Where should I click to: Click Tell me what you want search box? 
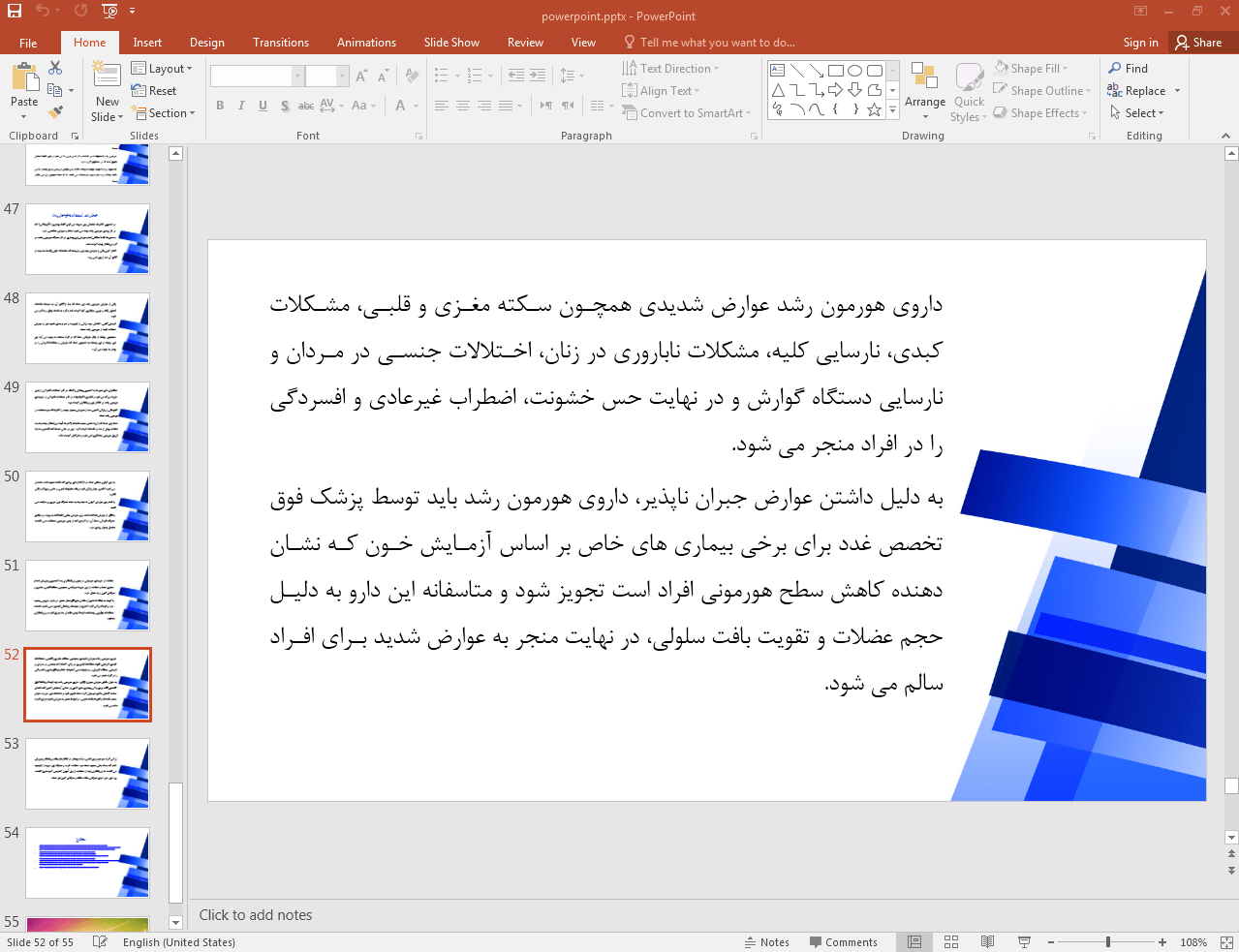click(709, 43)
